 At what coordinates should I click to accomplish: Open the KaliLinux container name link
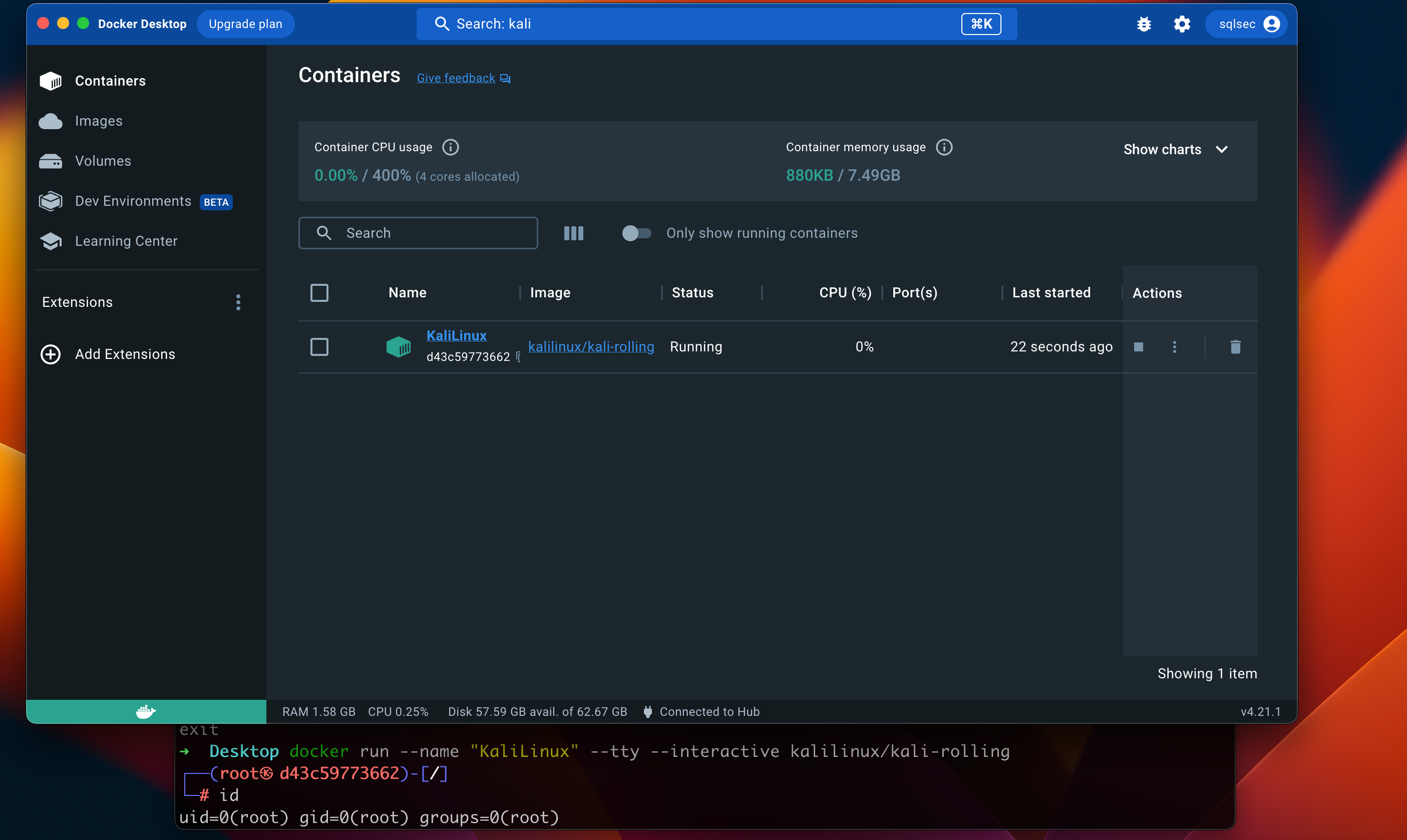[x=456, y=336]
